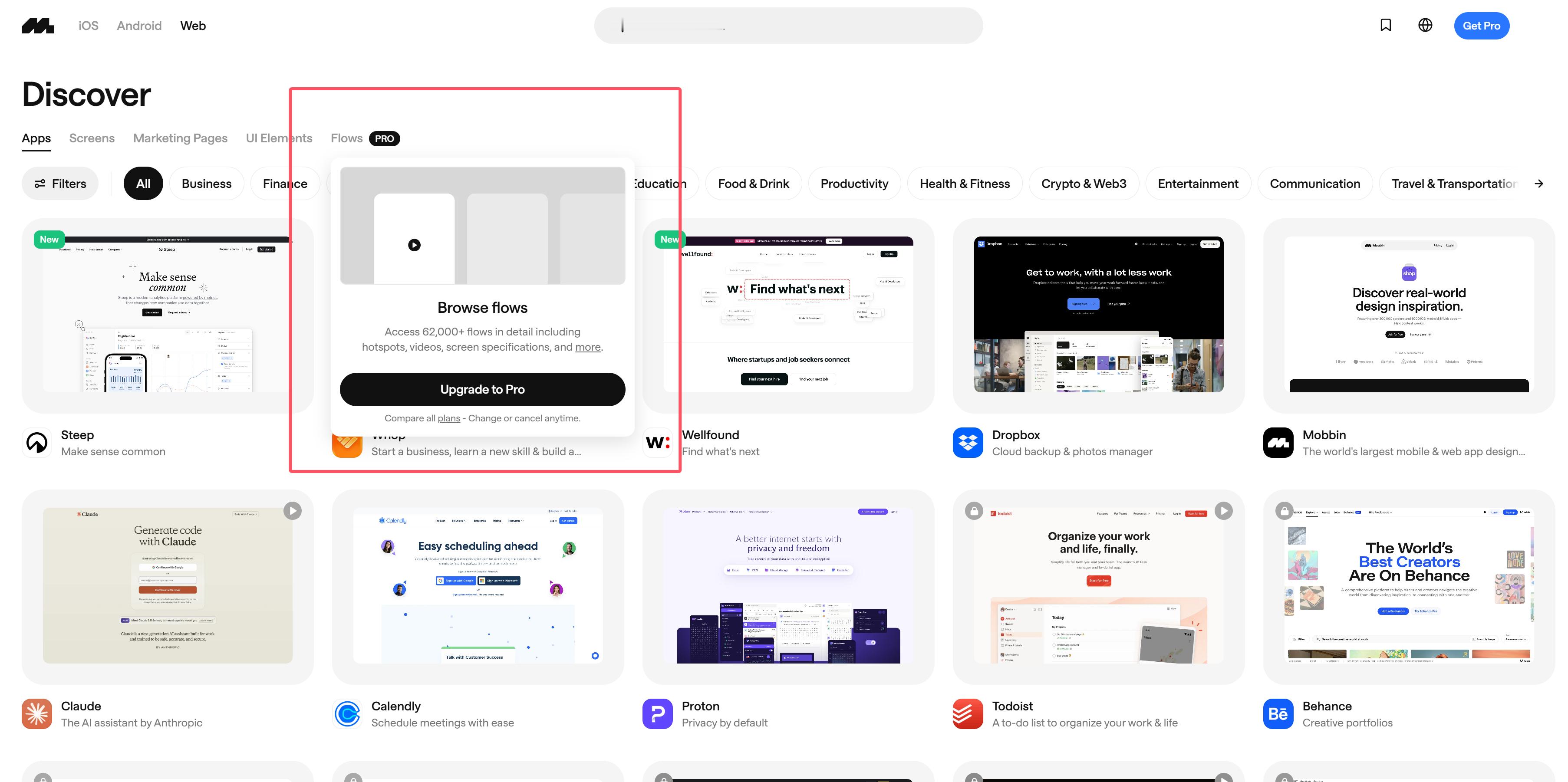This screenshot has height=782, width=1568.
Task: Open the Calendly website thumbnail
Action: coord(478,585)
